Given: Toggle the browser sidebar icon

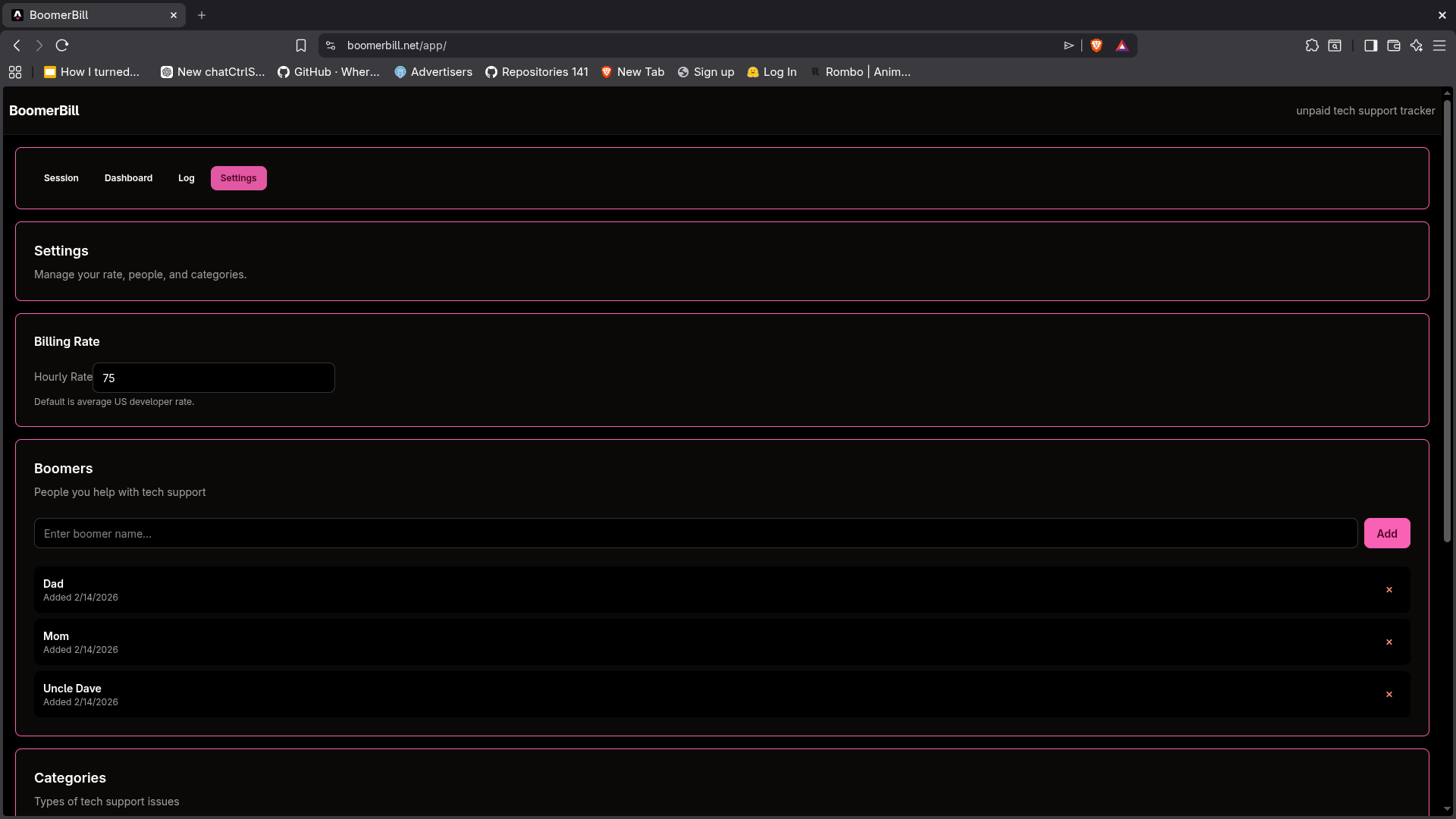Looking at the screenshot, I should tap(1370, 45).
